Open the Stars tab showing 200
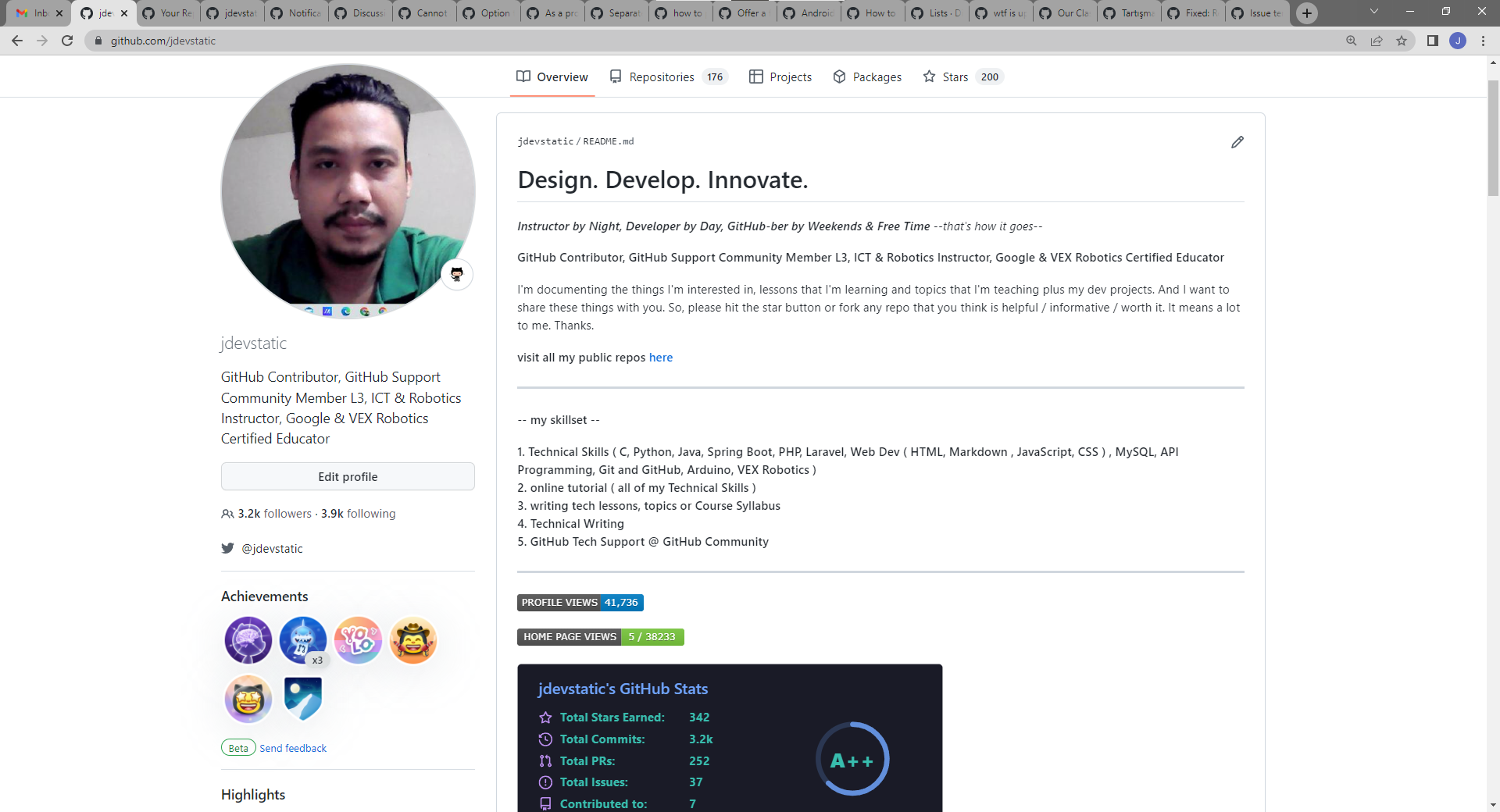The height and width of the screenshot is (812, 1500). (x=955, y=77)
